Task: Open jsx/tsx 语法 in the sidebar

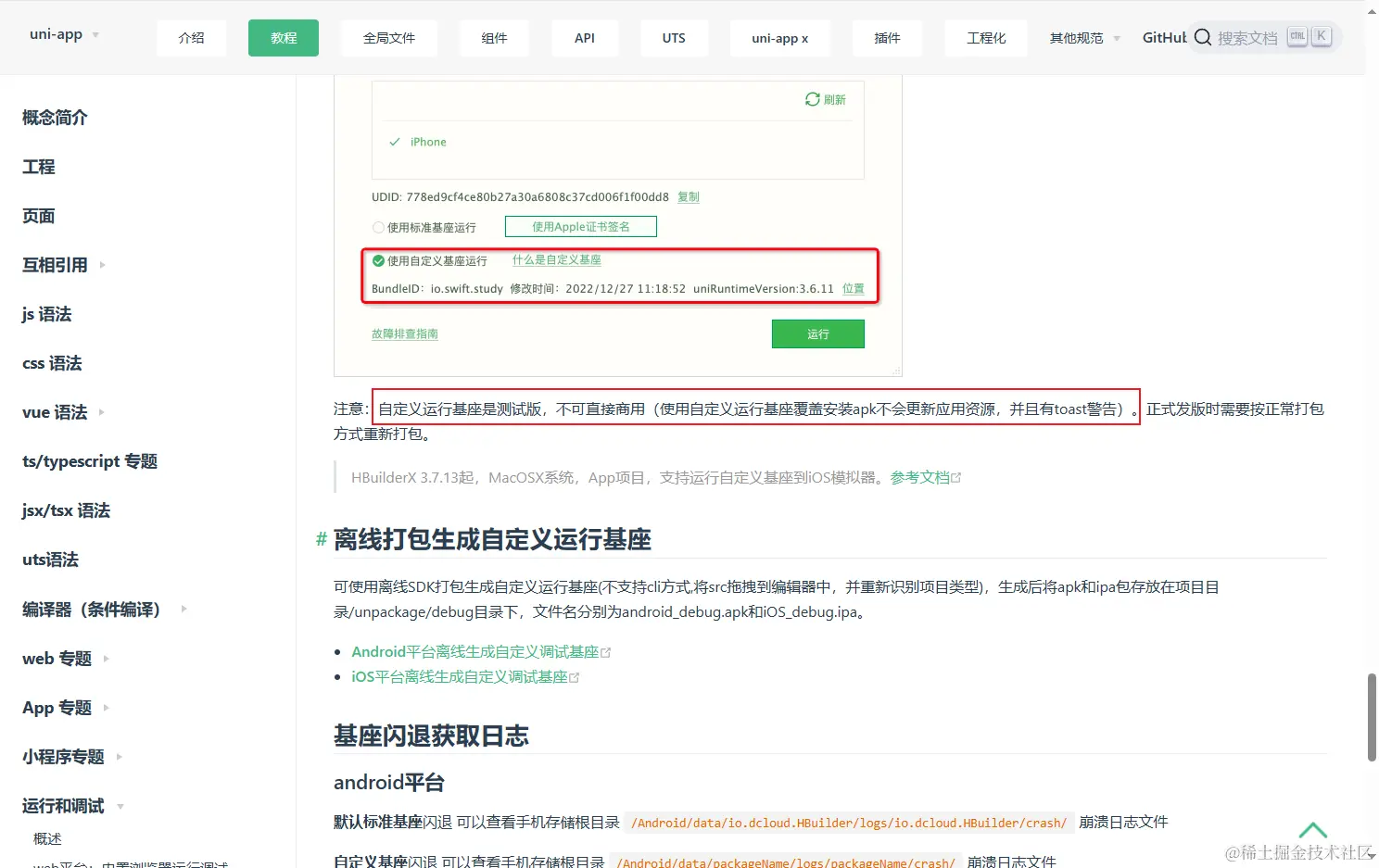Action: point(66,510)
